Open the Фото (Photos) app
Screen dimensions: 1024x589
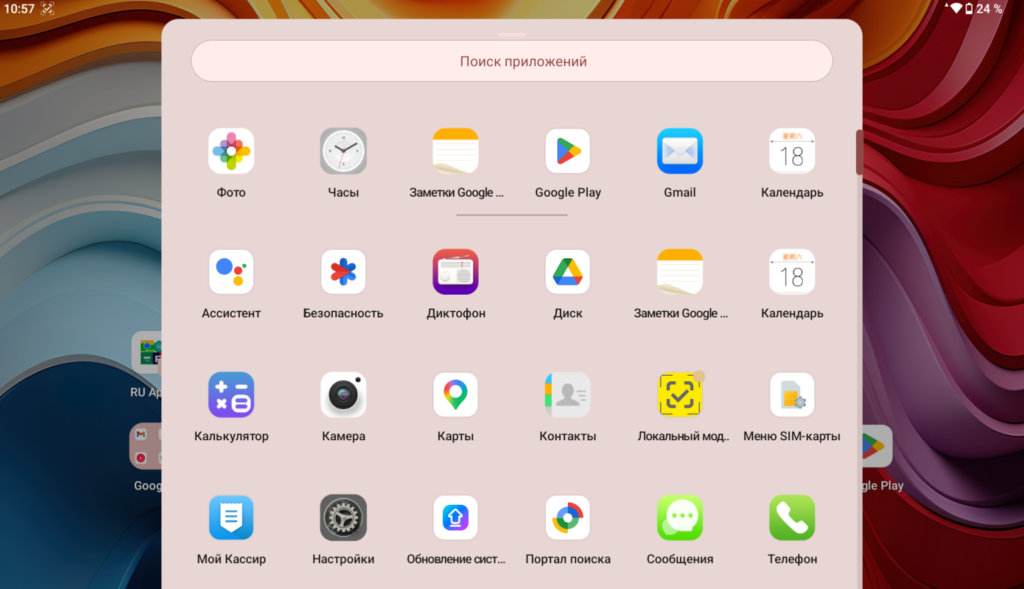click(231, 152)
